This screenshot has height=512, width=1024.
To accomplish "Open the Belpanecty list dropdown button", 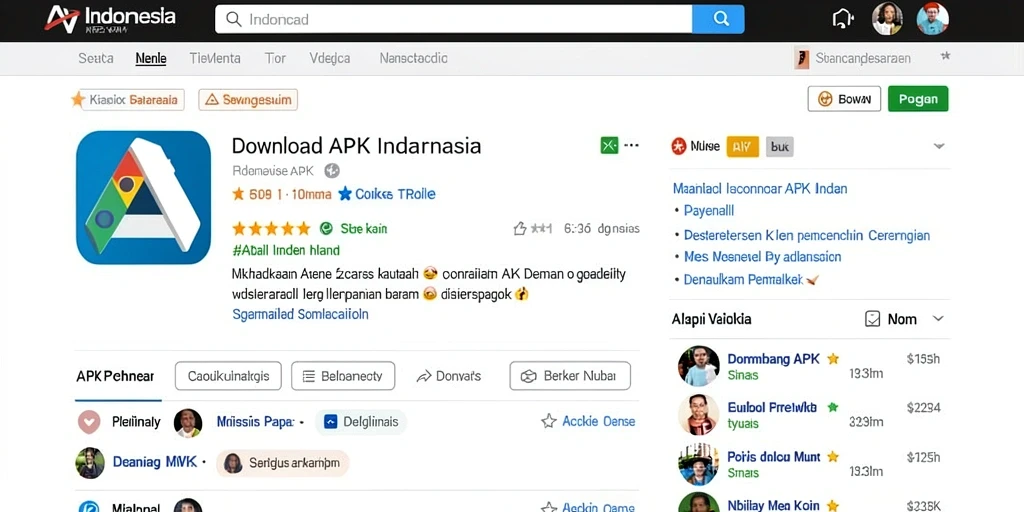I will coord(343,376).
